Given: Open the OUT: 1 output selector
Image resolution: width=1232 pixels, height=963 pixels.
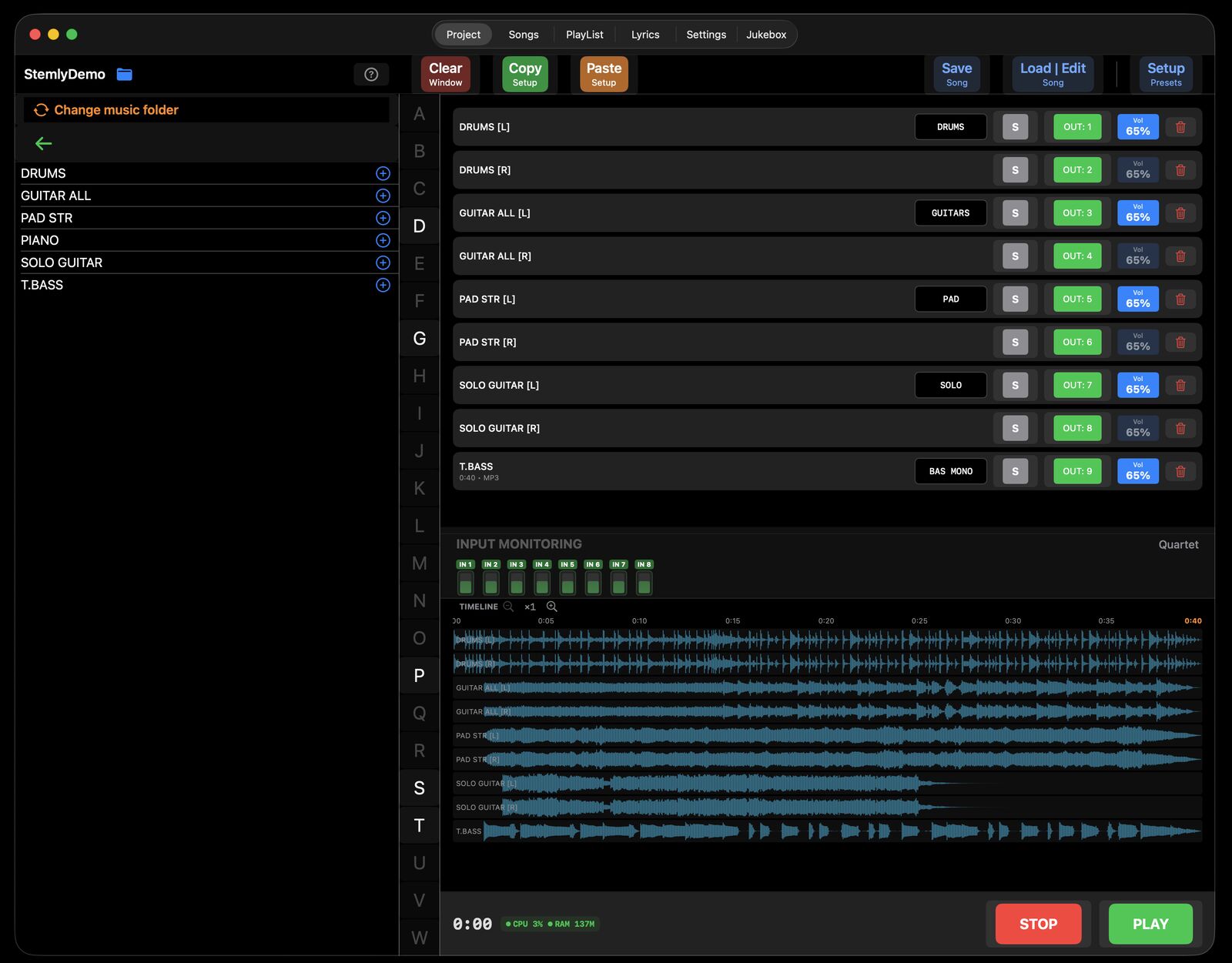Looking at the screenshot, I should (1077, 127).
